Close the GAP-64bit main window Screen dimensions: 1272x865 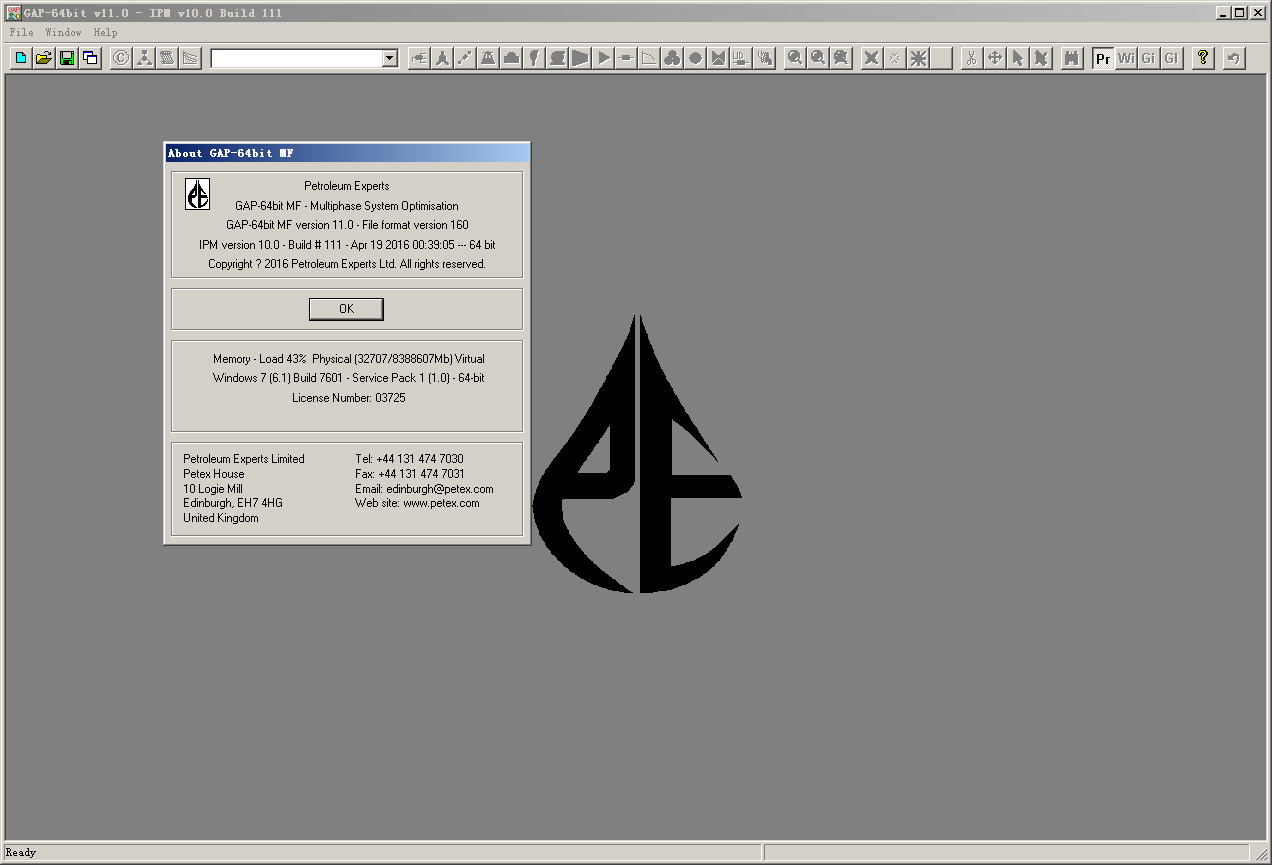click(1258, 12)
